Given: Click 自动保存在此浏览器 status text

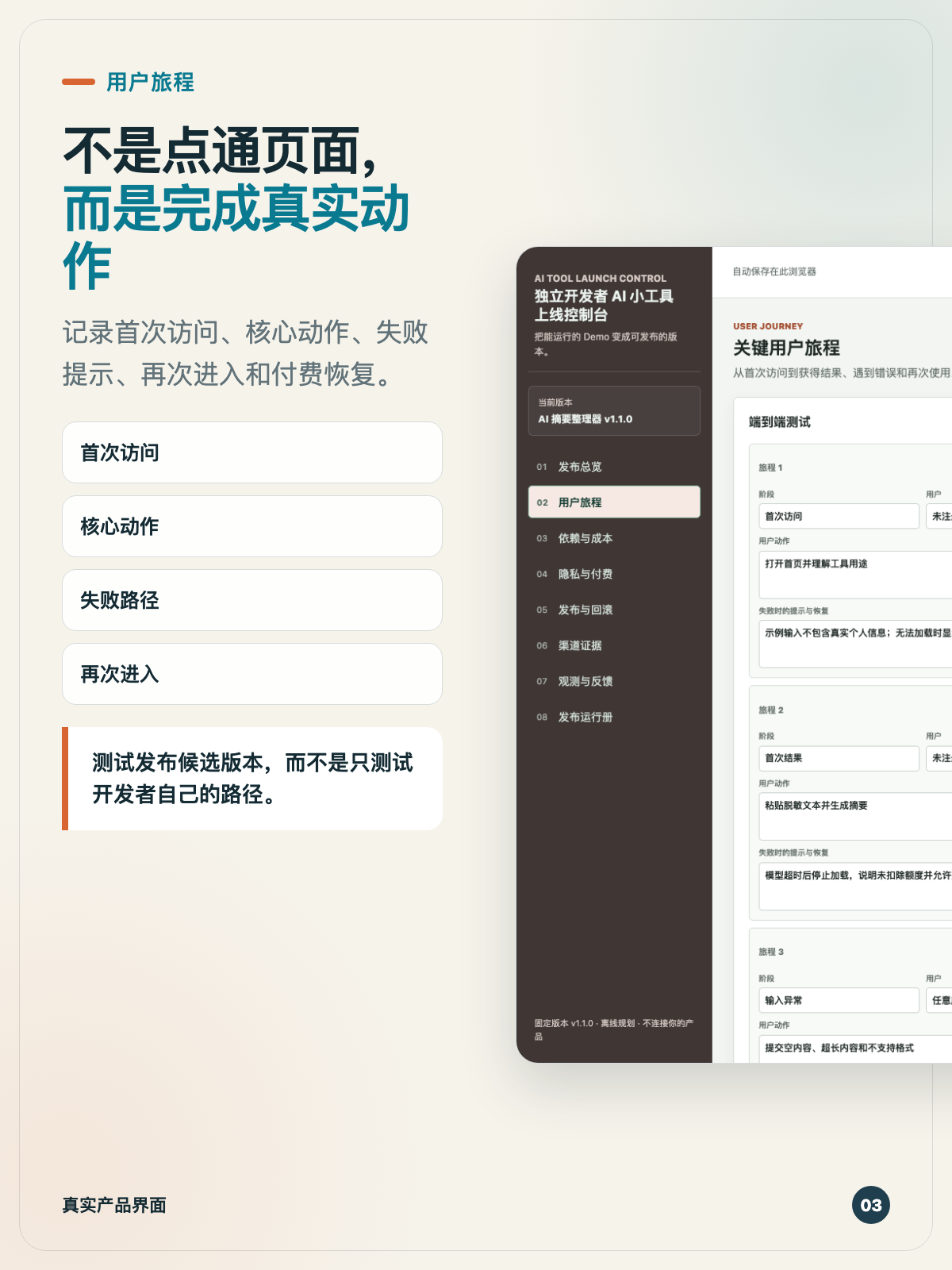Looking at the screenshot, I should (x=774, y=271).
